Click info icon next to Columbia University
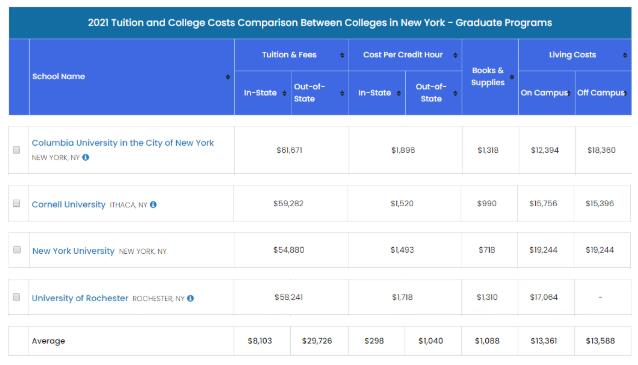The width and height of the screenshot is (638, 365). [x=85, y=157]
